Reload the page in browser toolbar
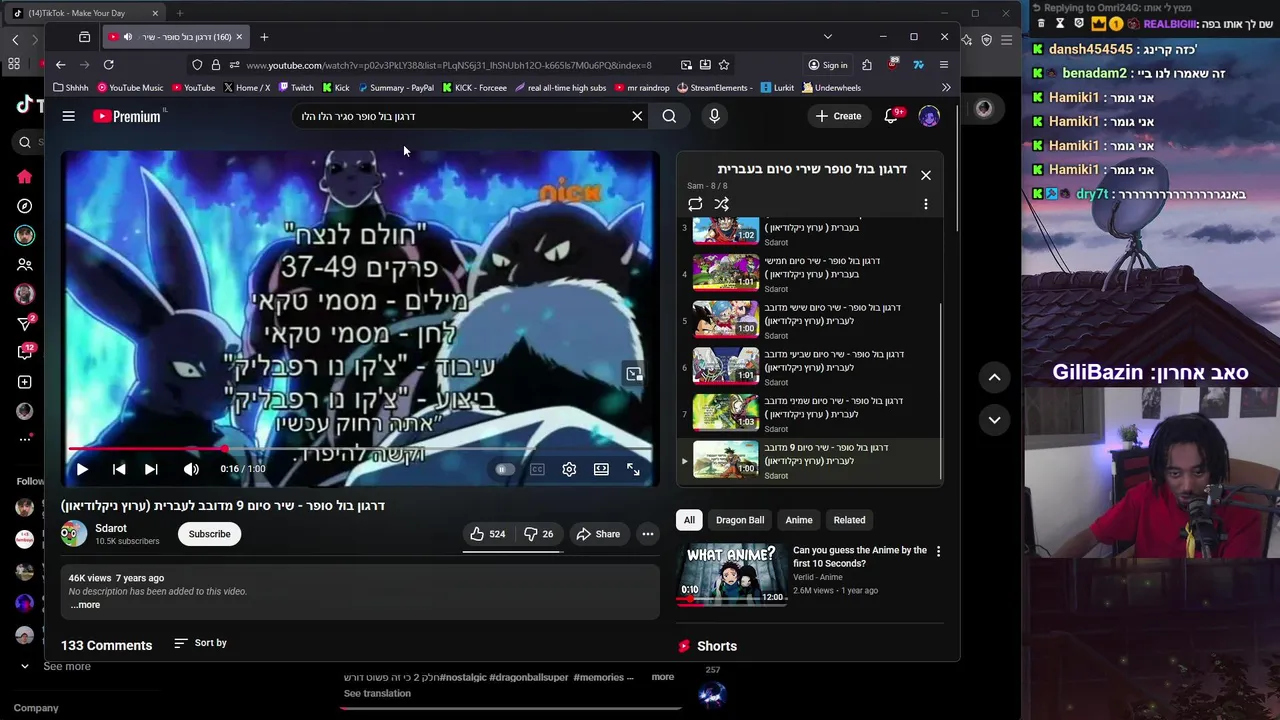 point(108,65)
